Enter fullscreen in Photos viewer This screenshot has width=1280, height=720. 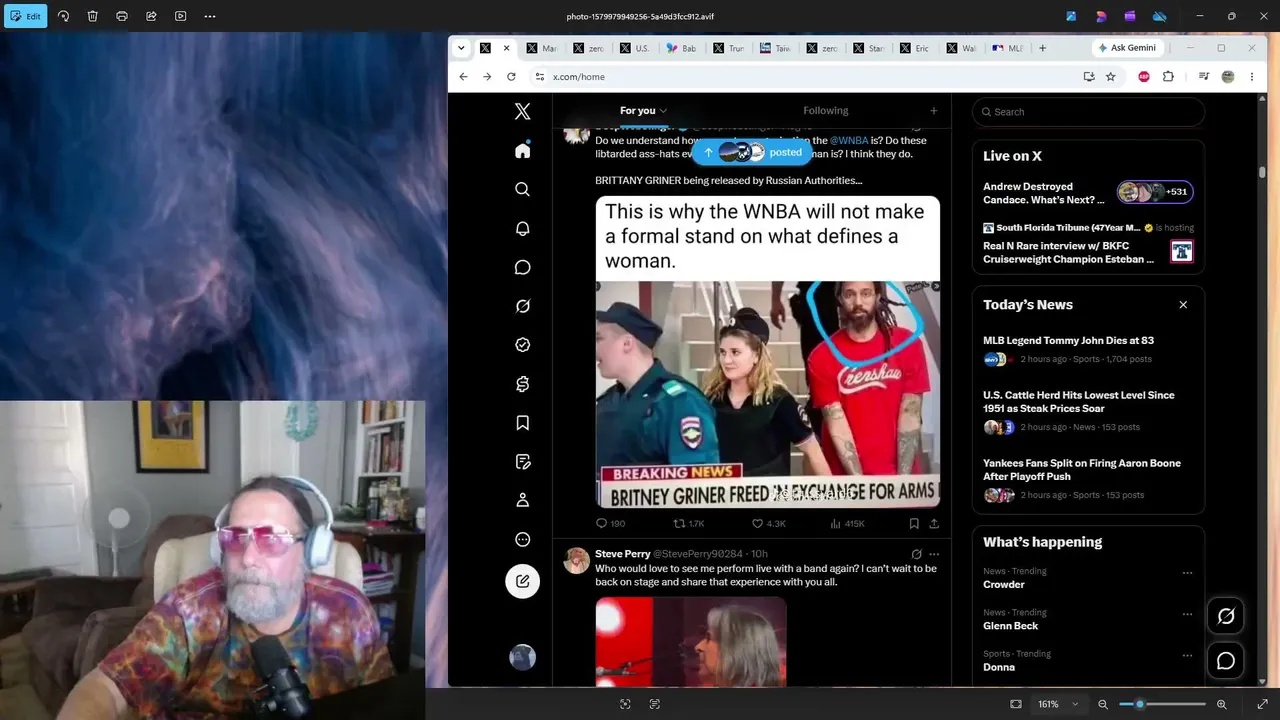tap(1262, 704)
